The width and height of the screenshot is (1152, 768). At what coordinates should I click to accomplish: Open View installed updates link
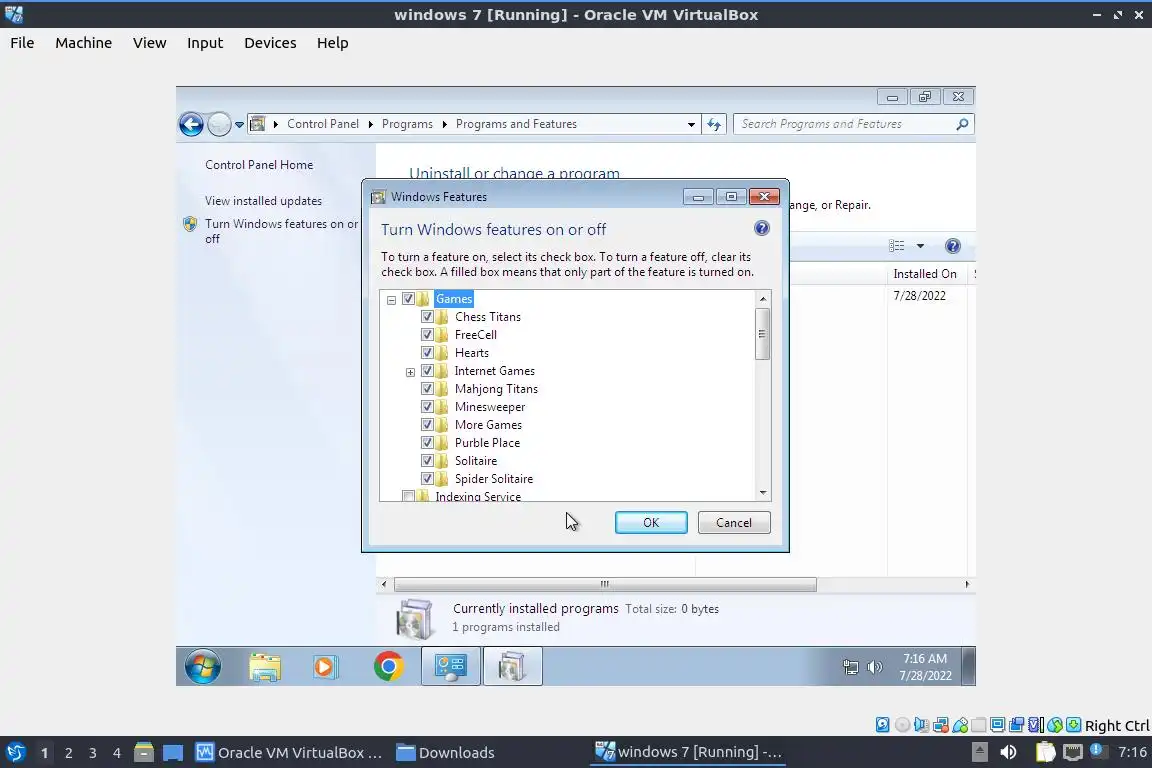(x=263, y=201)
